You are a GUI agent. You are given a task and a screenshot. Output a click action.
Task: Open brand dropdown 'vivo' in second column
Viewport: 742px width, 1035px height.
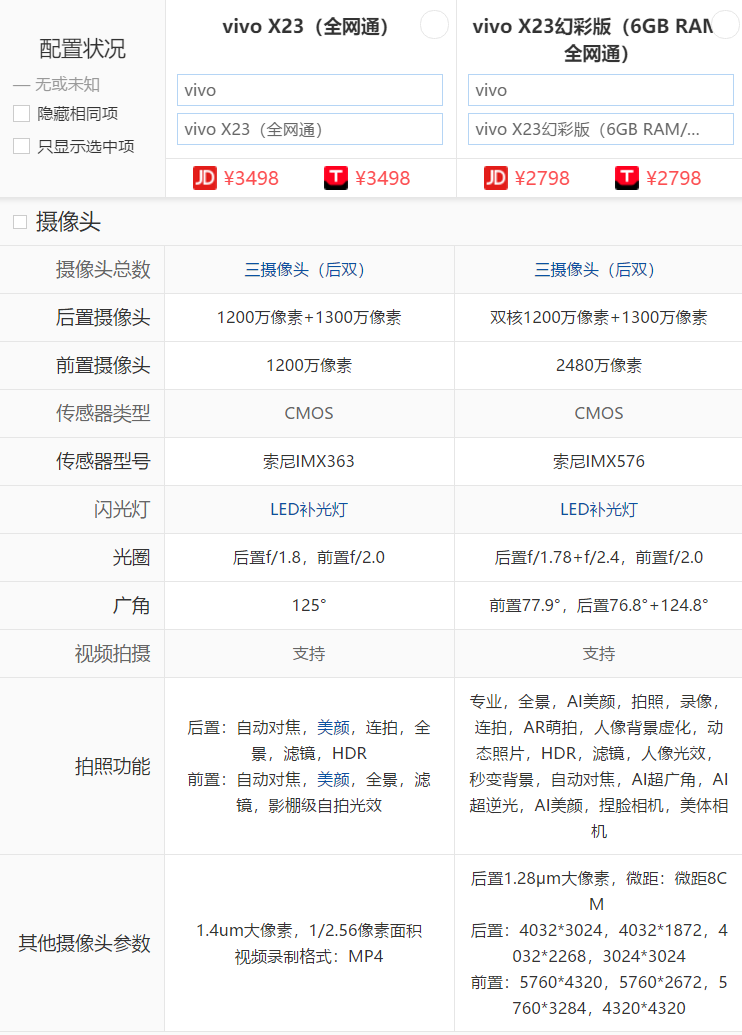[x=601, y=90]
